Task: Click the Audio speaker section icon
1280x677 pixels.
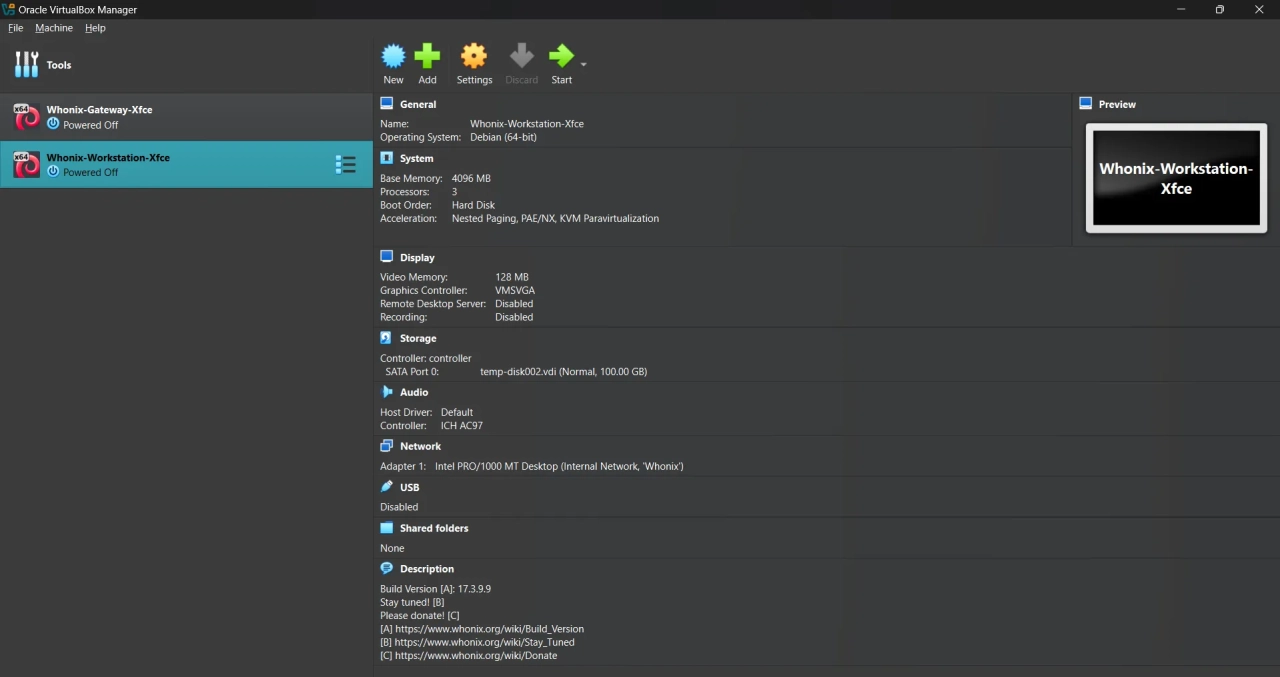Action: (387, 392)
